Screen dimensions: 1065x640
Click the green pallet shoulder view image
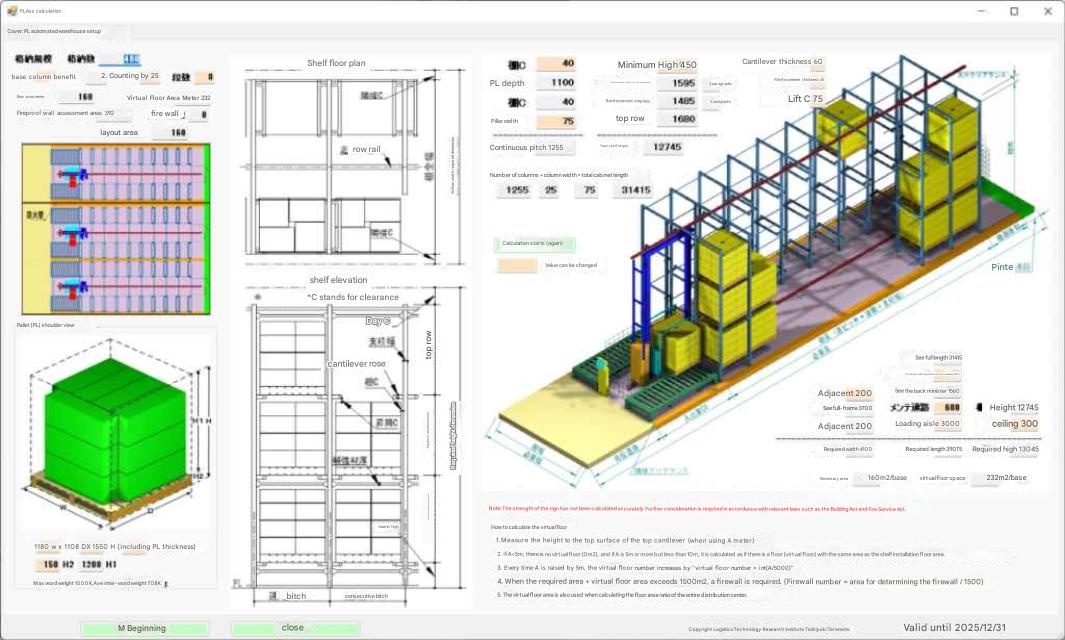(115, 432)
